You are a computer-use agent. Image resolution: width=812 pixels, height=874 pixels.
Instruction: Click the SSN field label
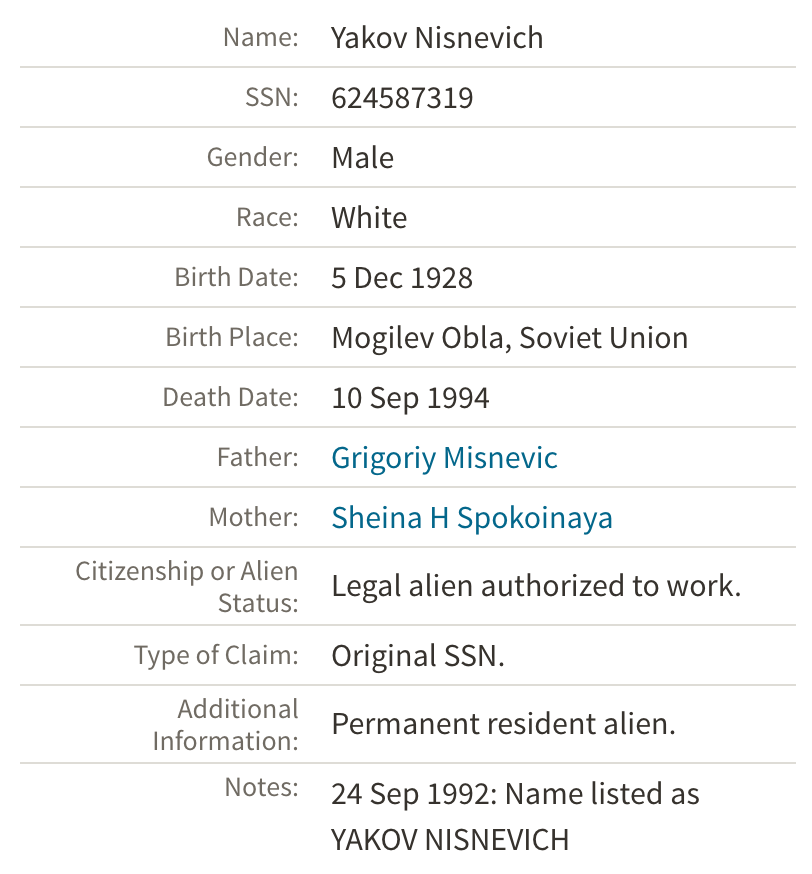pyautogui.click(x=271, y=98)
